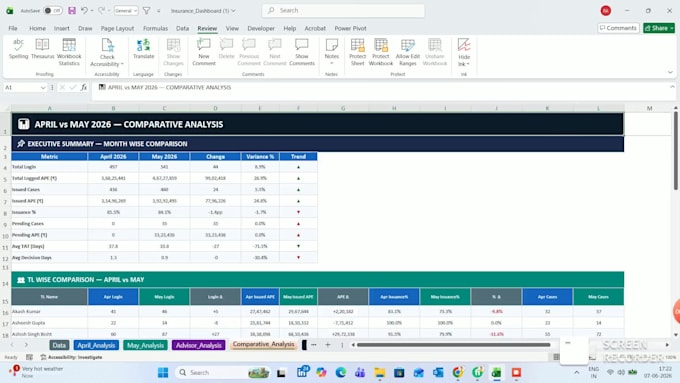The image size is (680, 383).
Task: Open the Power Pivot tab
Action: click(x=350, y=28)
